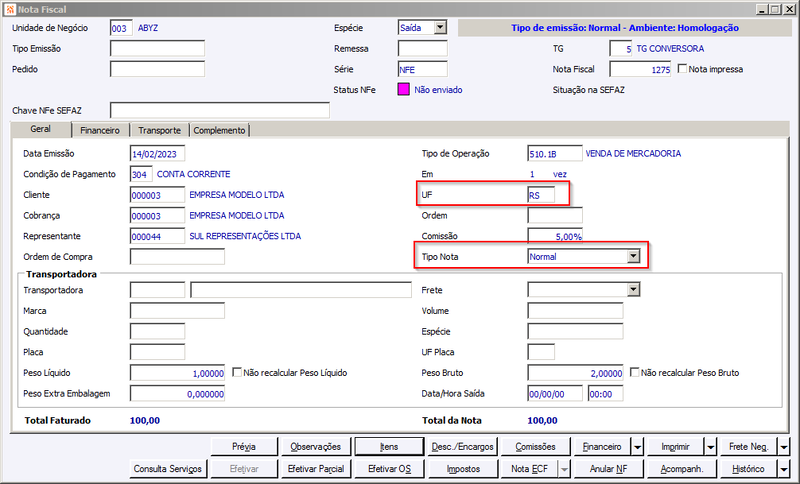Click the Transportadora code field
Image resolution: width=800 pixels, height=484 pixels.
tap(157, 290)
